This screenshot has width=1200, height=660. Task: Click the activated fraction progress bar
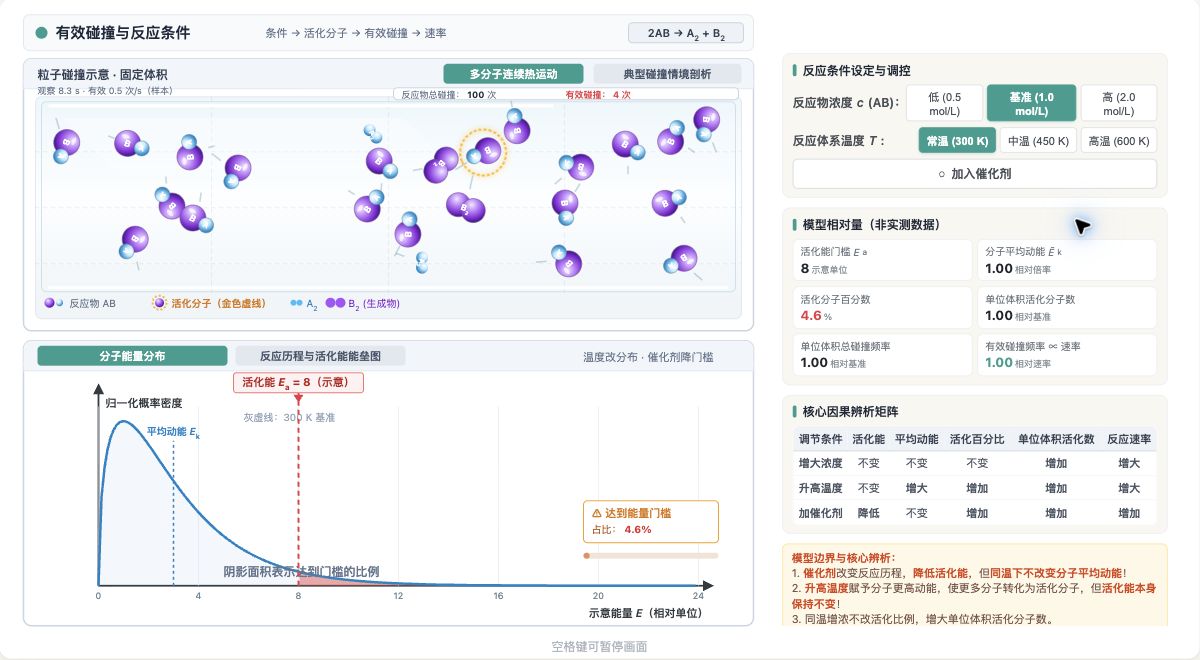point(650,555)
